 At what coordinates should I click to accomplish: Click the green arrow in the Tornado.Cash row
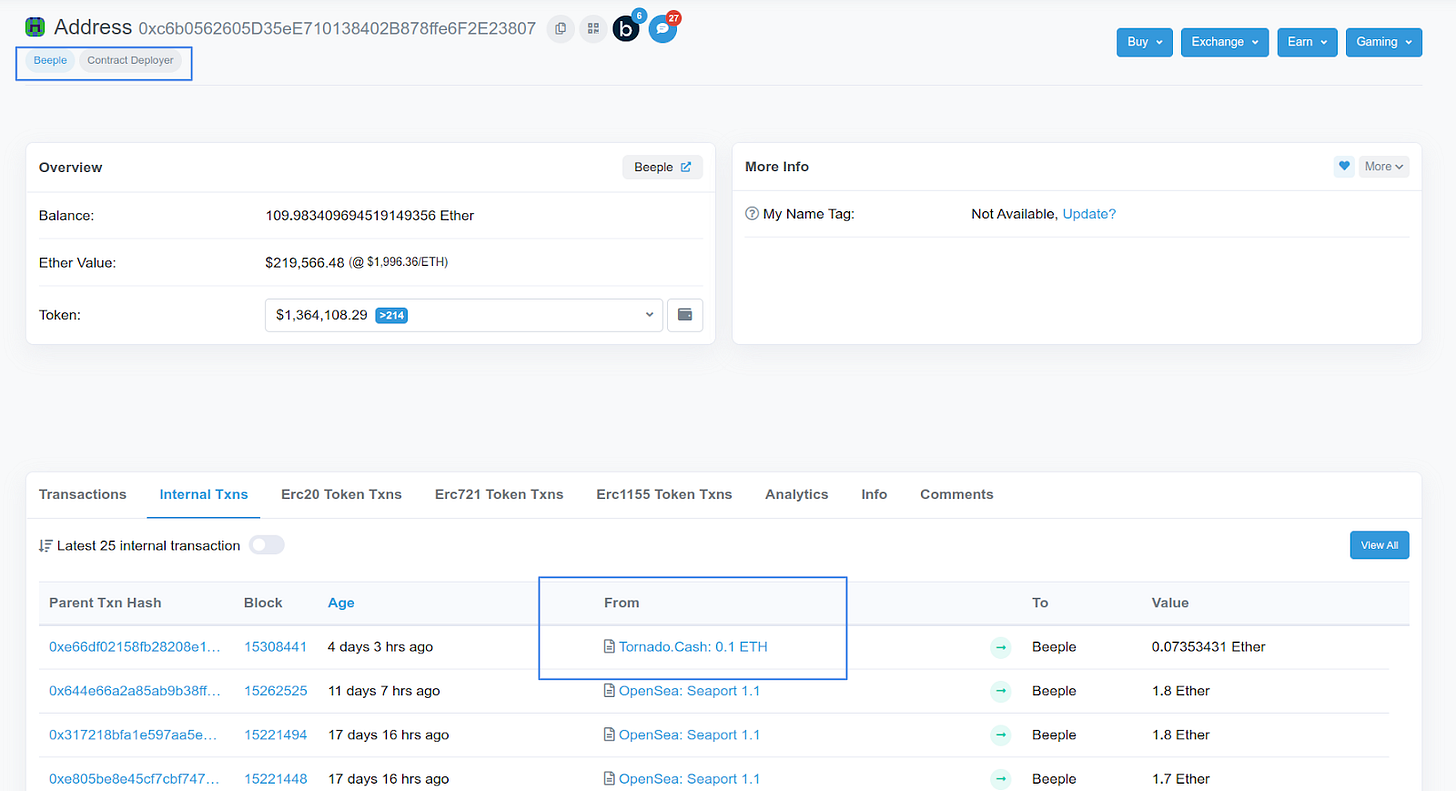[1000, 647]
